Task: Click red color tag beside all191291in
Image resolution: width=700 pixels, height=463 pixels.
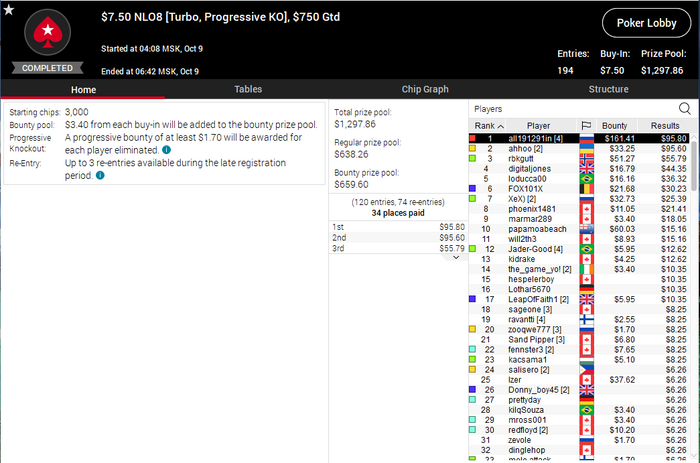Action: coord(472,138)
